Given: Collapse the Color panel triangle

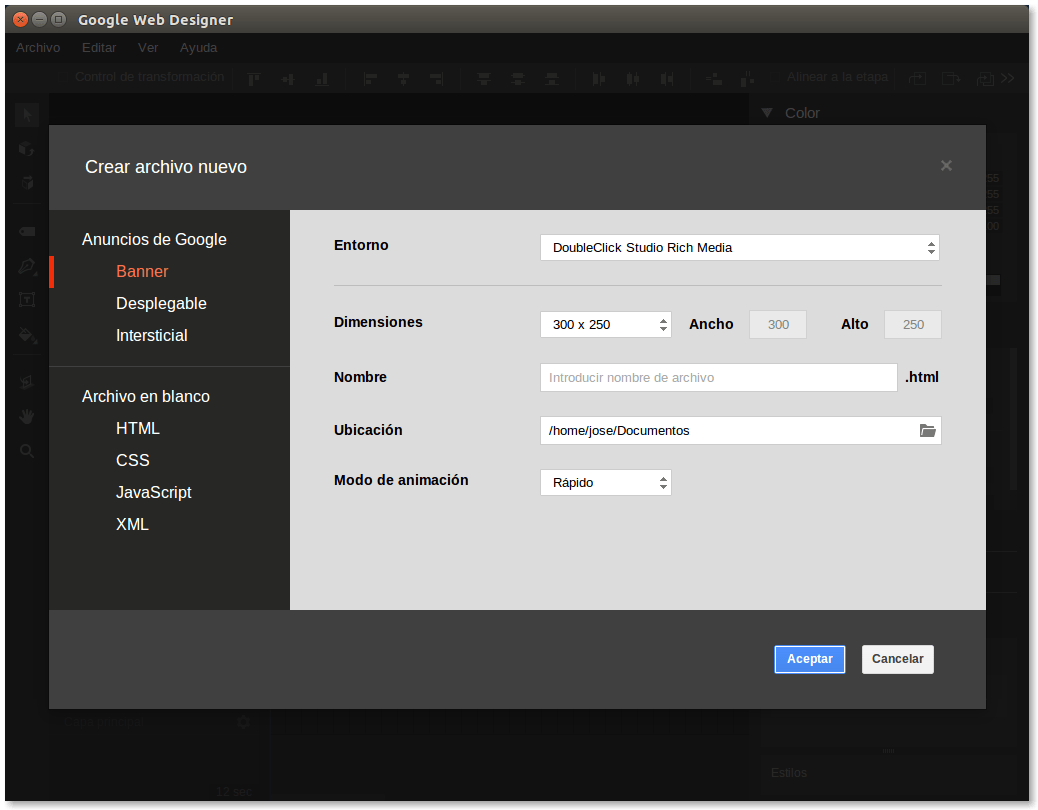Looking at the screenshot, I should pos(767,113).
